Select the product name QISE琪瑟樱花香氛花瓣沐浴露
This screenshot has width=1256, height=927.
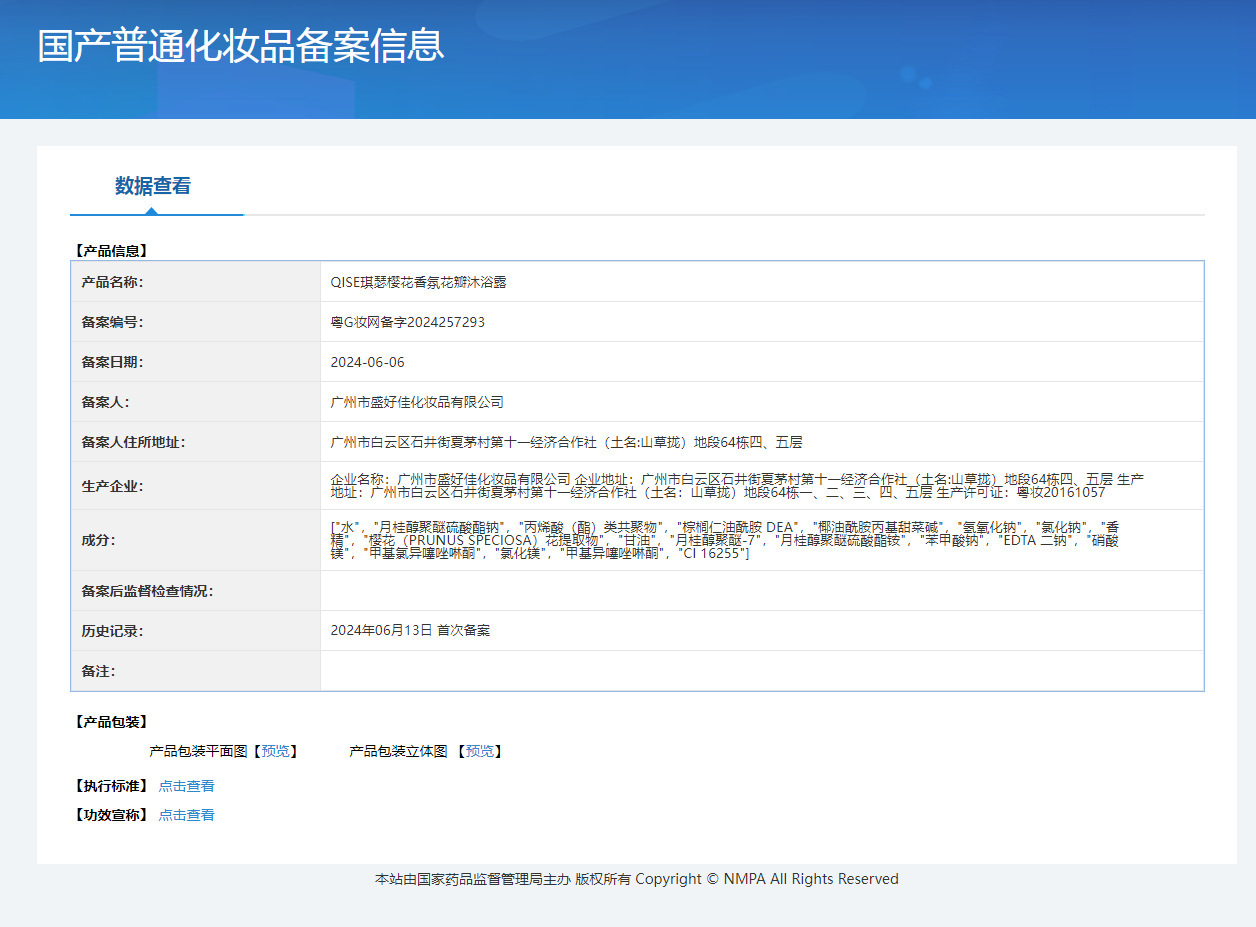pos(418,282)
